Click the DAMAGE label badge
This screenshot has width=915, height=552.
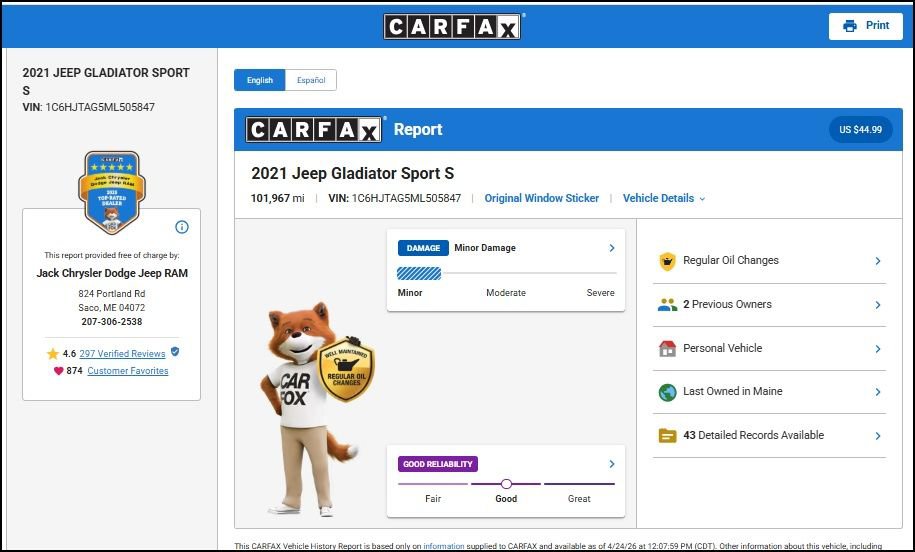click(423, 248)
